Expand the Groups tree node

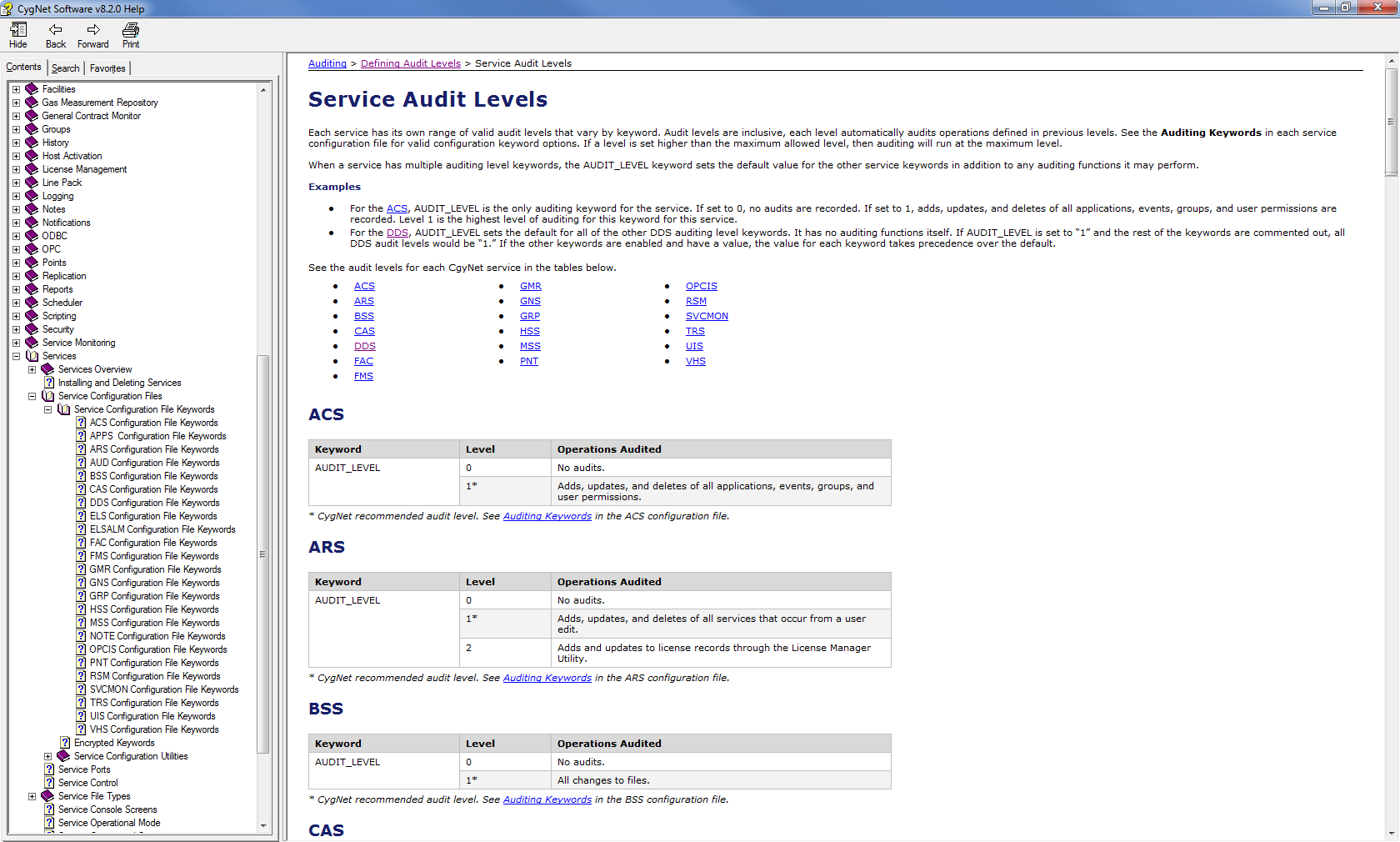[16, 129]
